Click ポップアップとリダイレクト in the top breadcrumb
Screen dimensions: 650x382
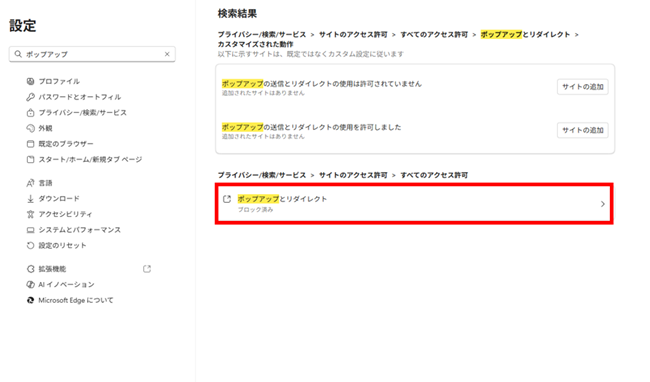(525, 34)
